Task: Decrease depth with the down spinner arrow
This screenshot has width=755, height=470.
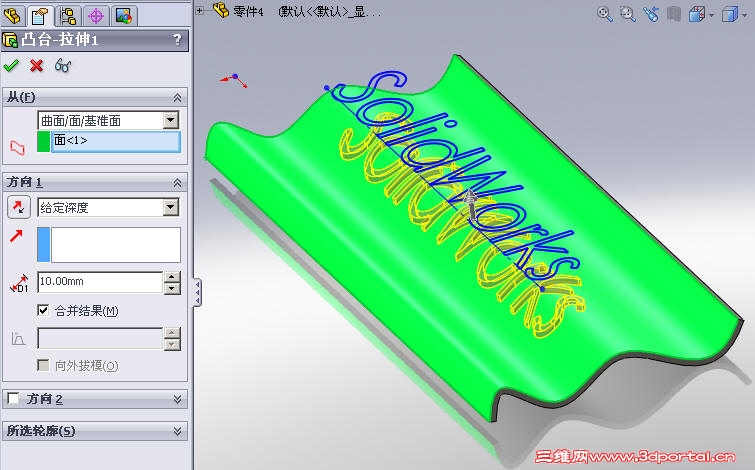Action: tap(172, 288)
